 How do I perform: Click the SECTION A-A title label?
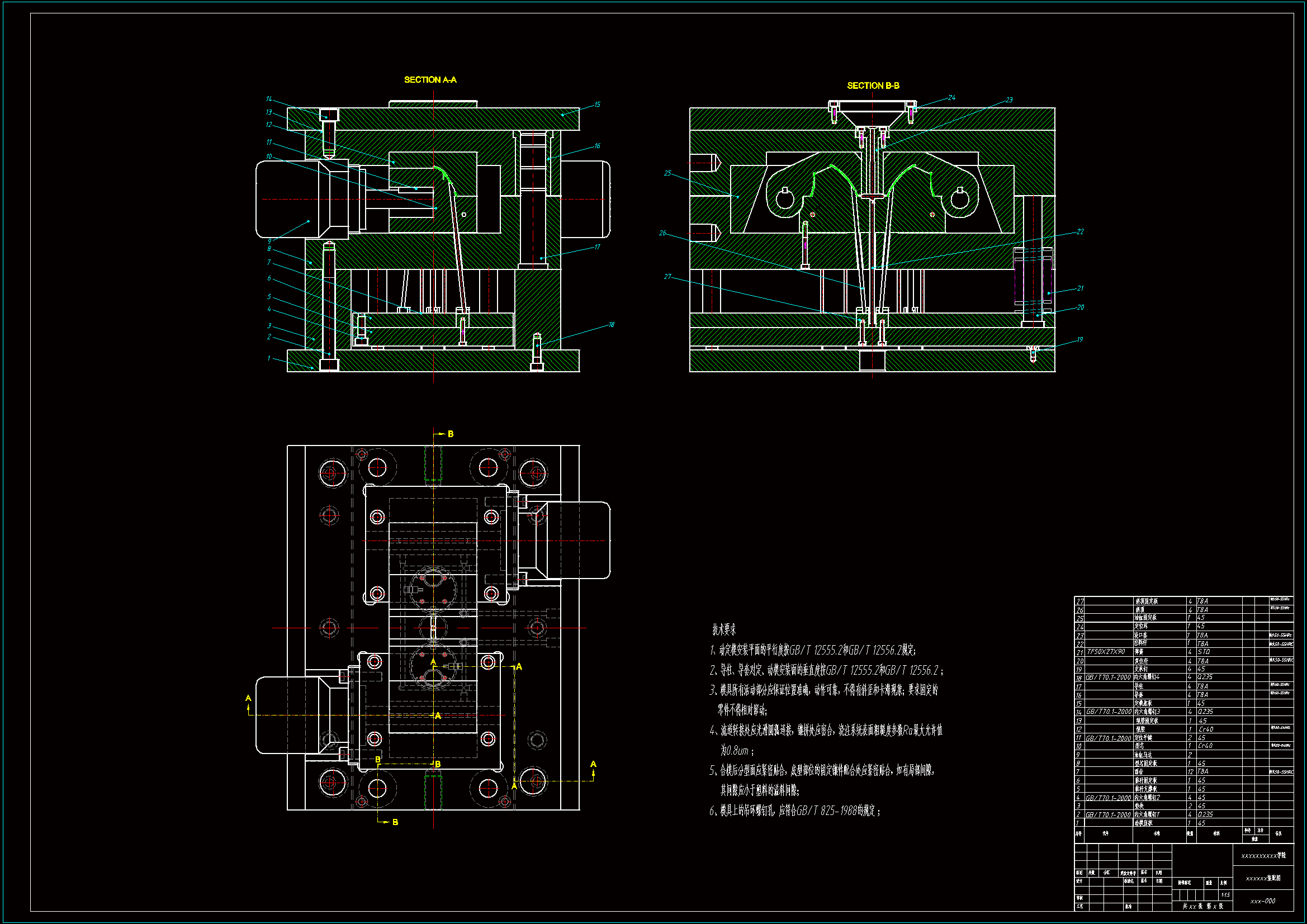pos(430,80)
